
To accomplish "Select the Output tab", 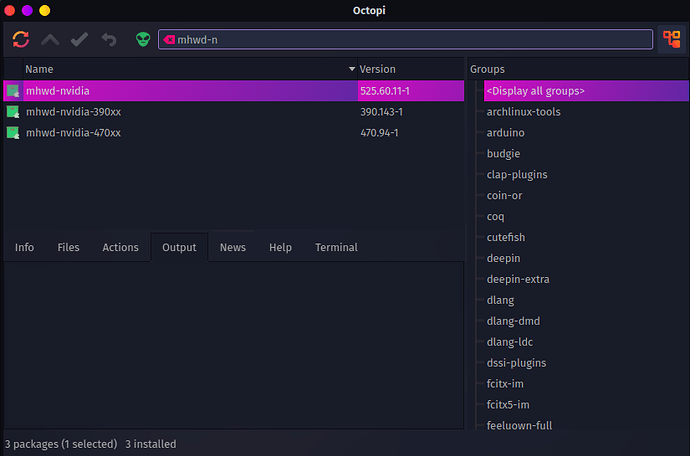I will (179, 247).
